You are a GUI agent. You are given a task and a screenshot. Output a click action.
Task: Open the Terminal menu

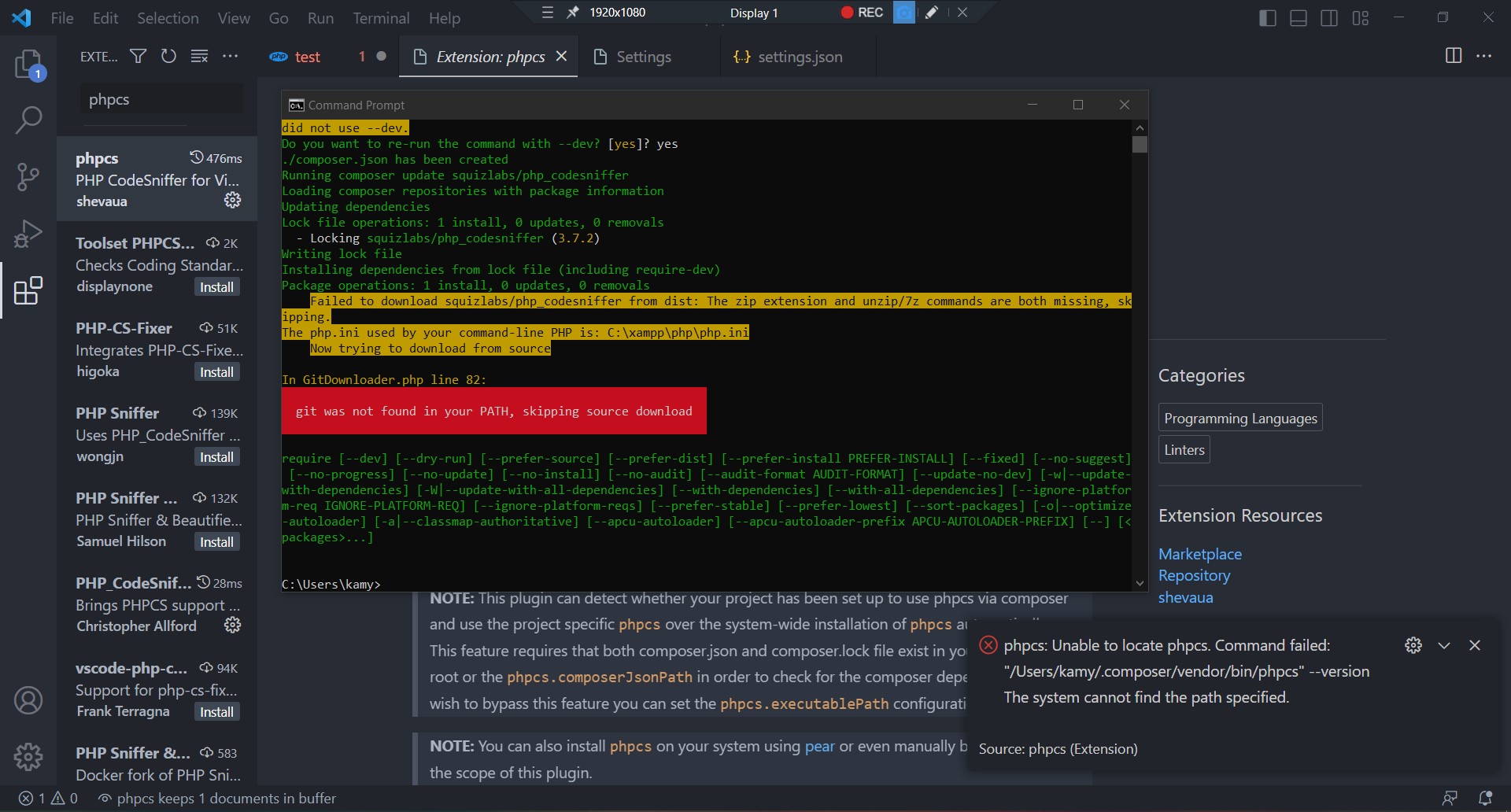click(381, 17)
